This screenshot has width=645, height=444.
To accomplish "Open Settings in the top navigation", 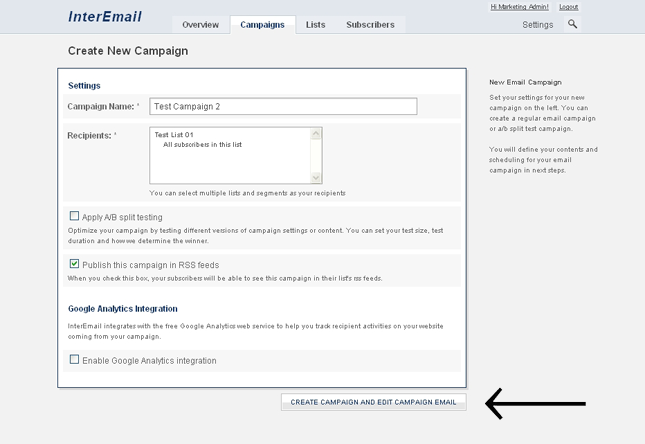I will (537, 25).
